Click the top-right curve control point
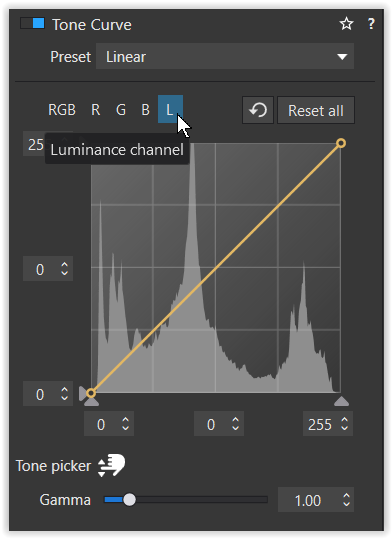 click(341, 143)
